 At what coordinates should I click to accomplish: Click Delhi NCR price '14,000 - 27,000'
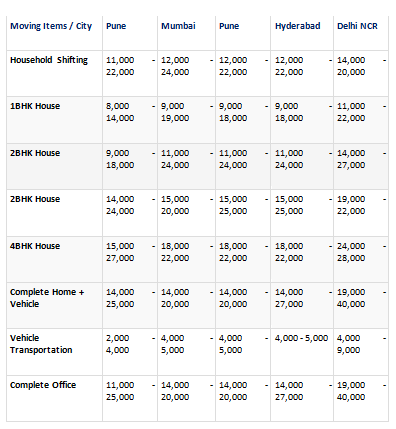[x=362, y=159]
